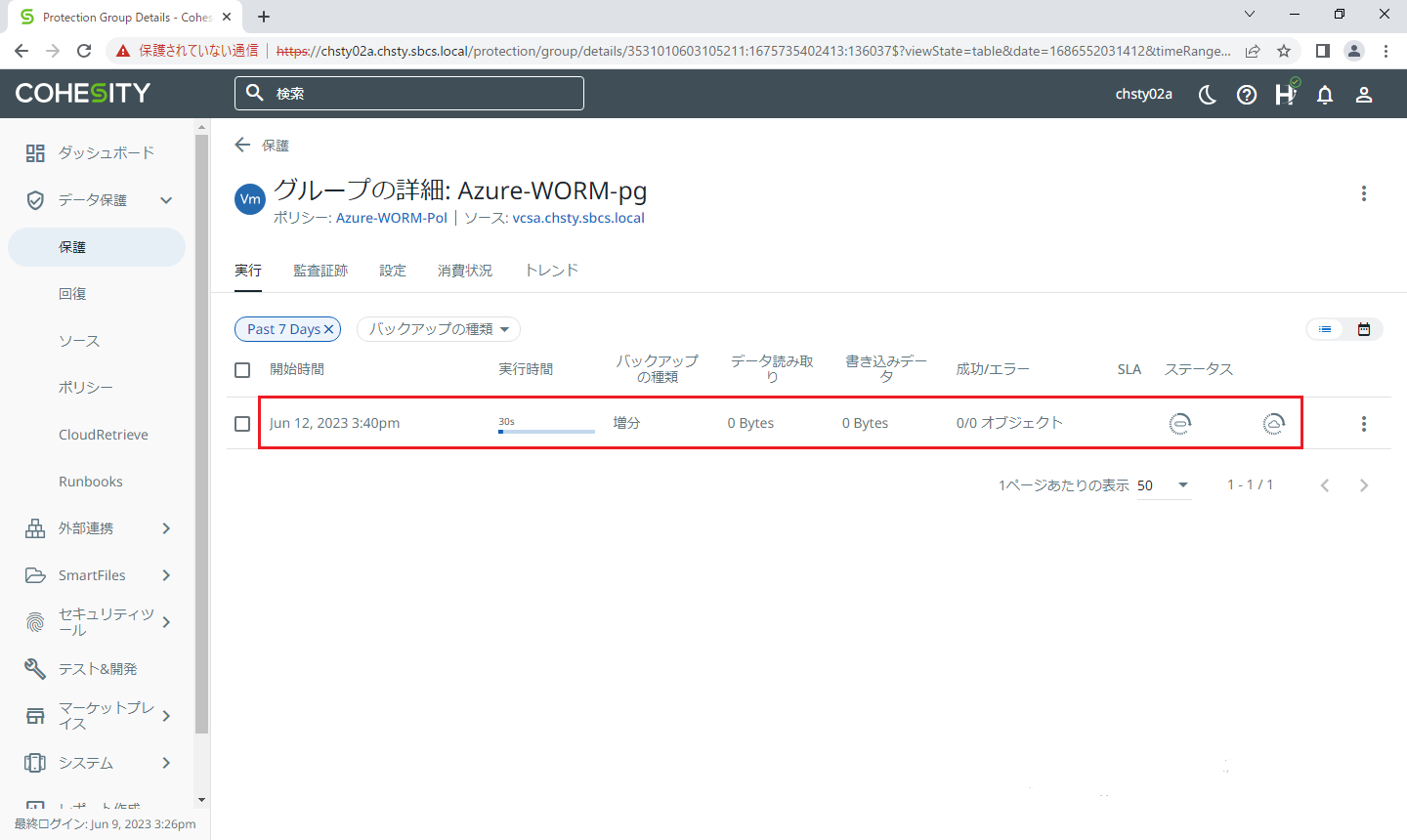Open the vcsa.chsty.sbcs.local source link
Screen dimensions: 1407x840
[x=578, y=218]
